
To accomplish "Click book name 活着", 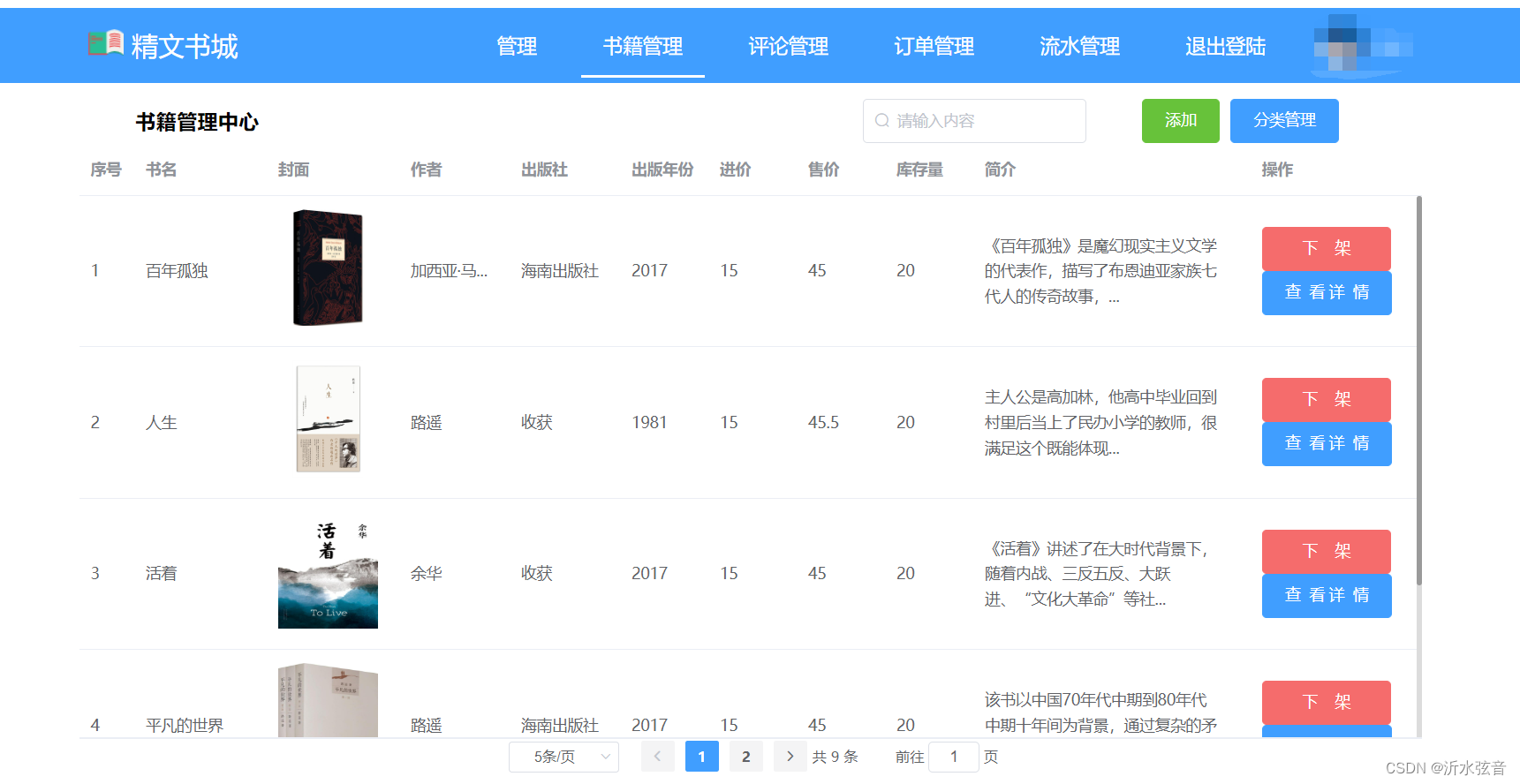I will pyautogui.click(x=161, y=574).
